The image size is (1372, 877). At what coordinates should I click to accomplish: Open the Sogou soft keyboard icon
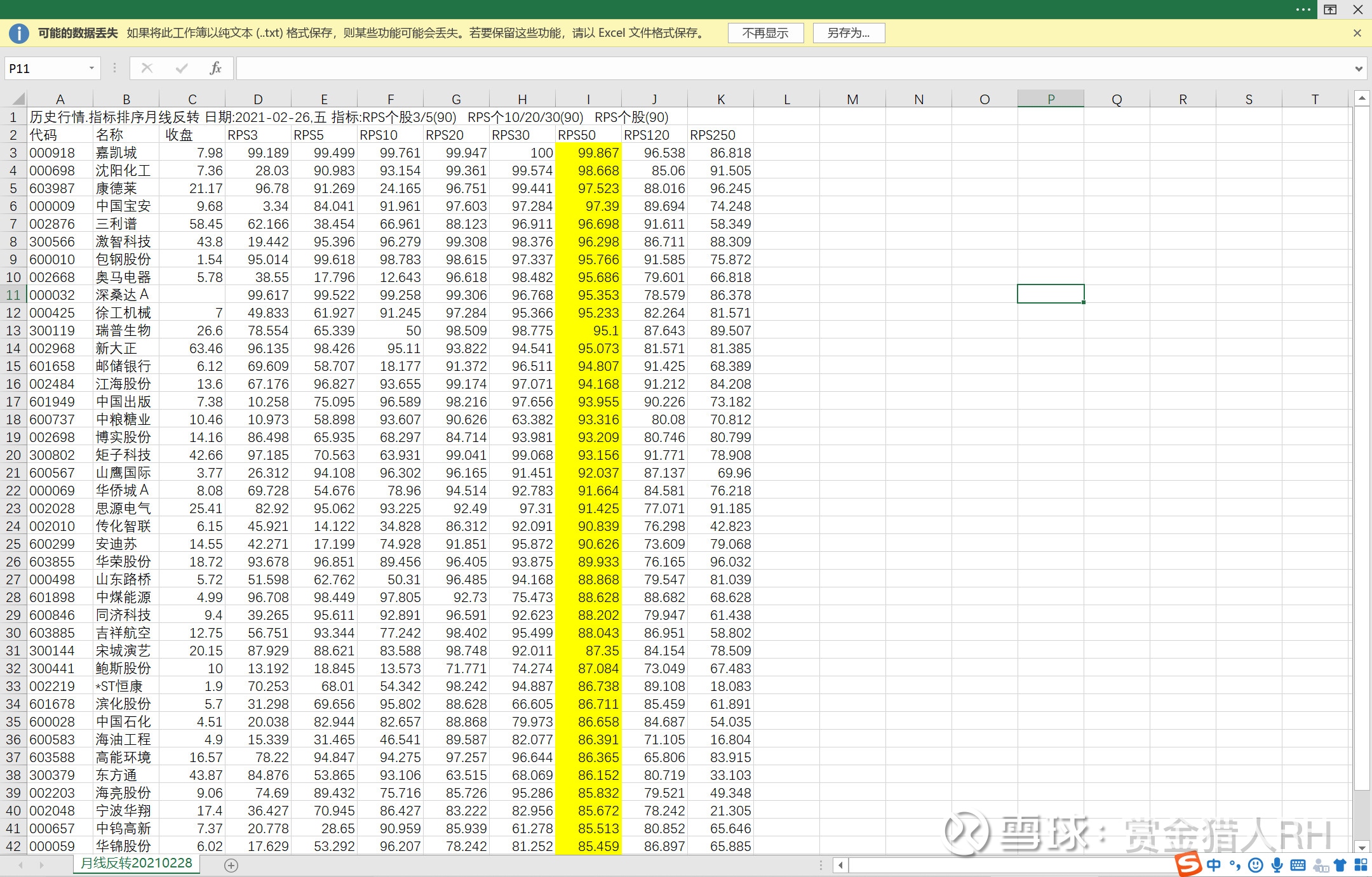pyautogui.click(x=1298, y=865)
